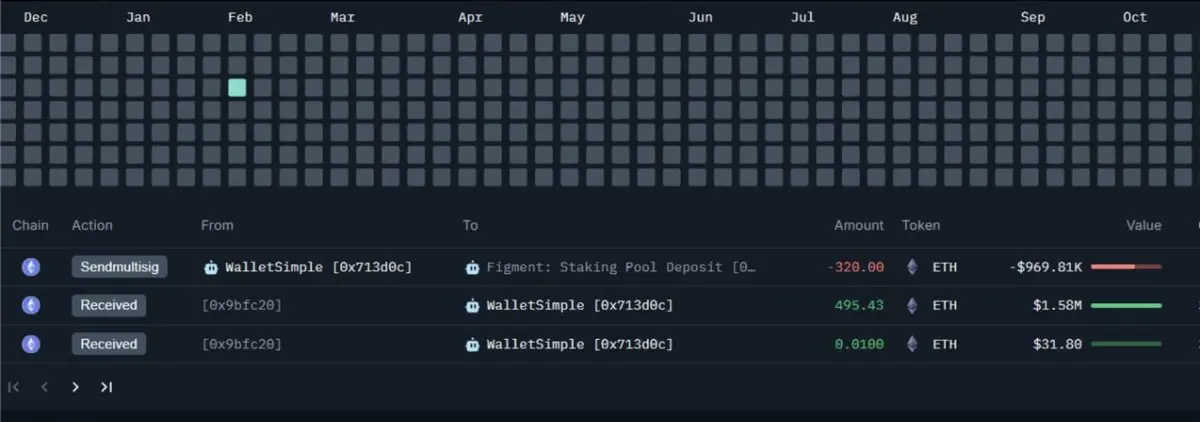Click the Ethereum chain icon in the Sendmultisig row

pos(31,267)
